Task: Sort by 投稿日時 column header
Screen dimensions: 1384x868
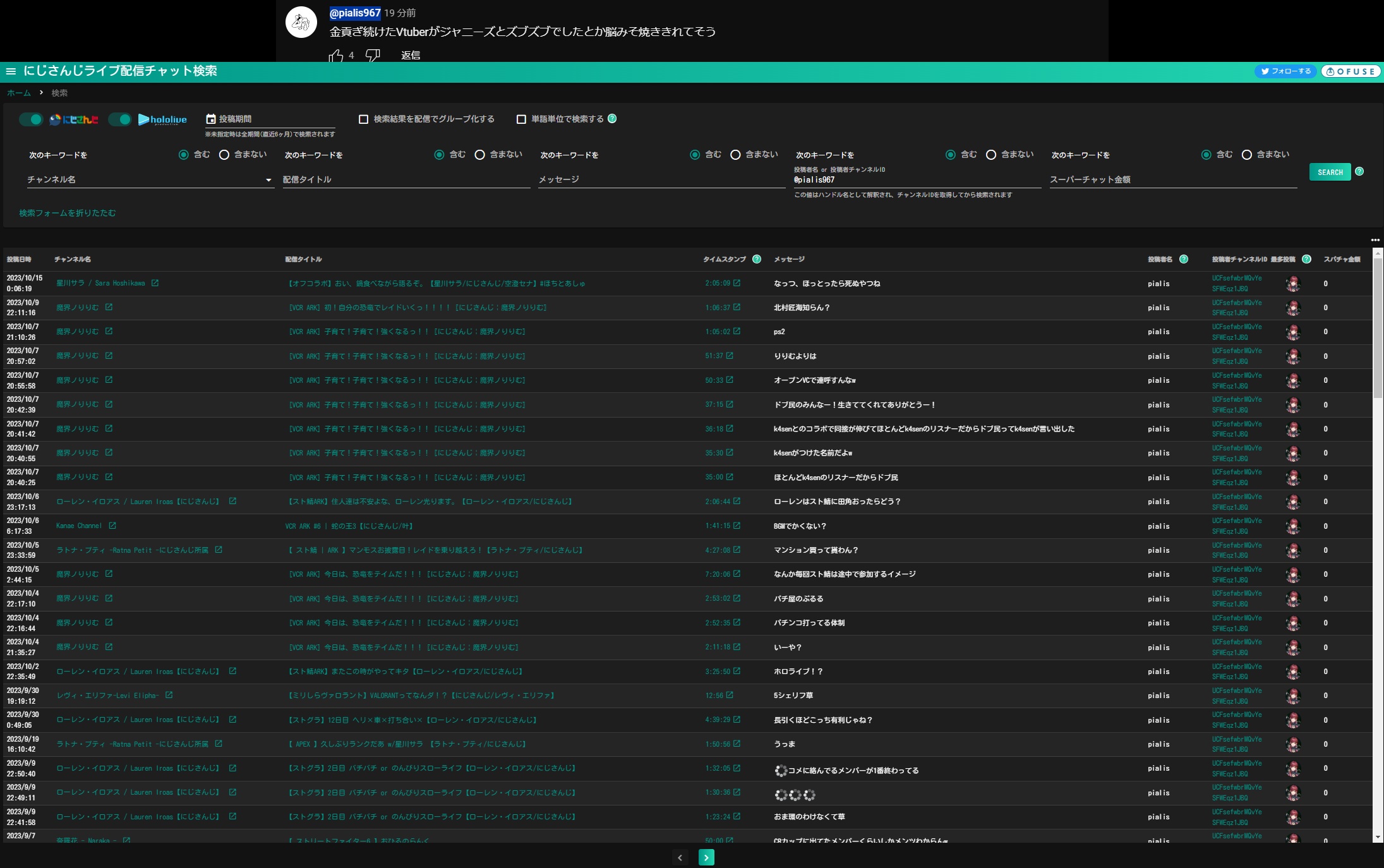Action: click(19, 259)
